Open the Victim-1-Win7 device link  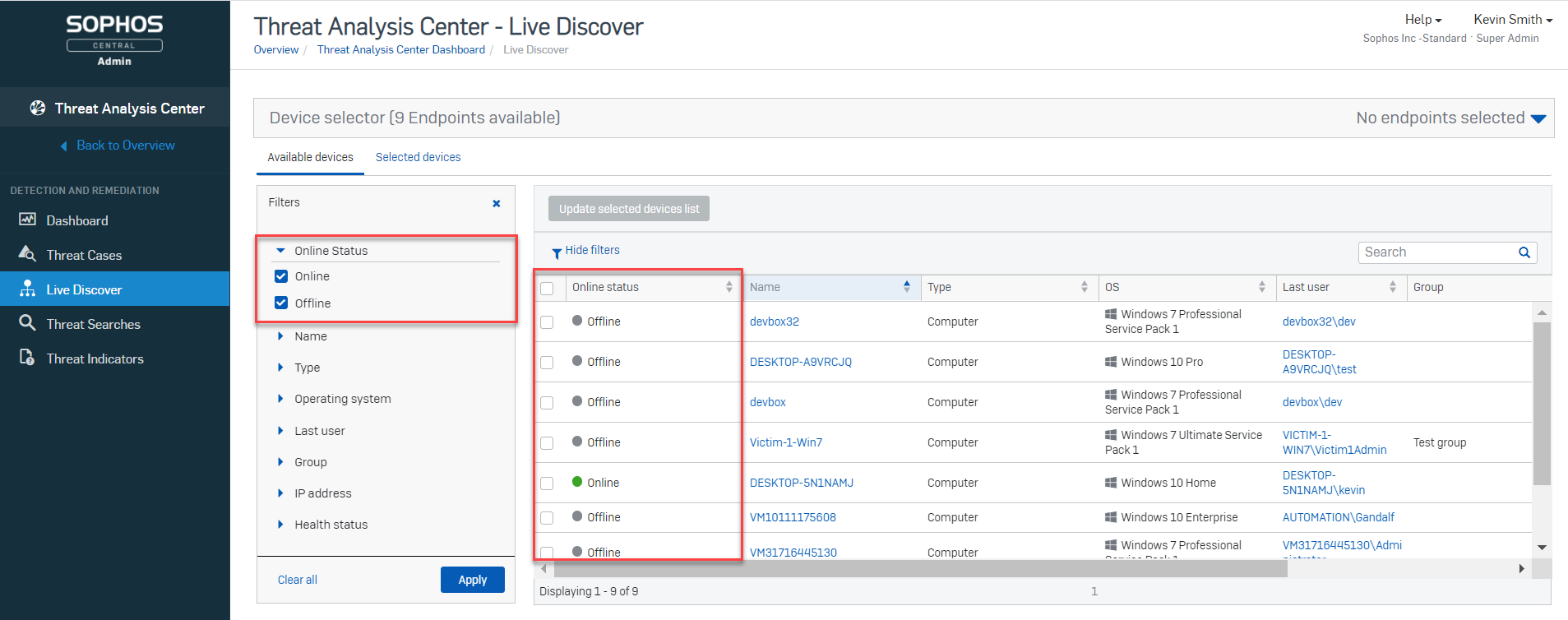coord(786,442)
